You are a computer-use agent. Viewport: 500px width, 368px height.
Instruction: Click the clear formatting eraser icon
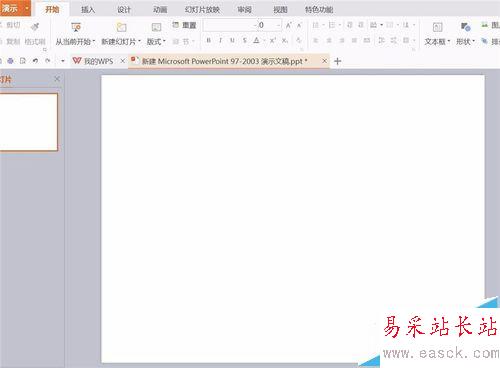(x=299, y=40)
